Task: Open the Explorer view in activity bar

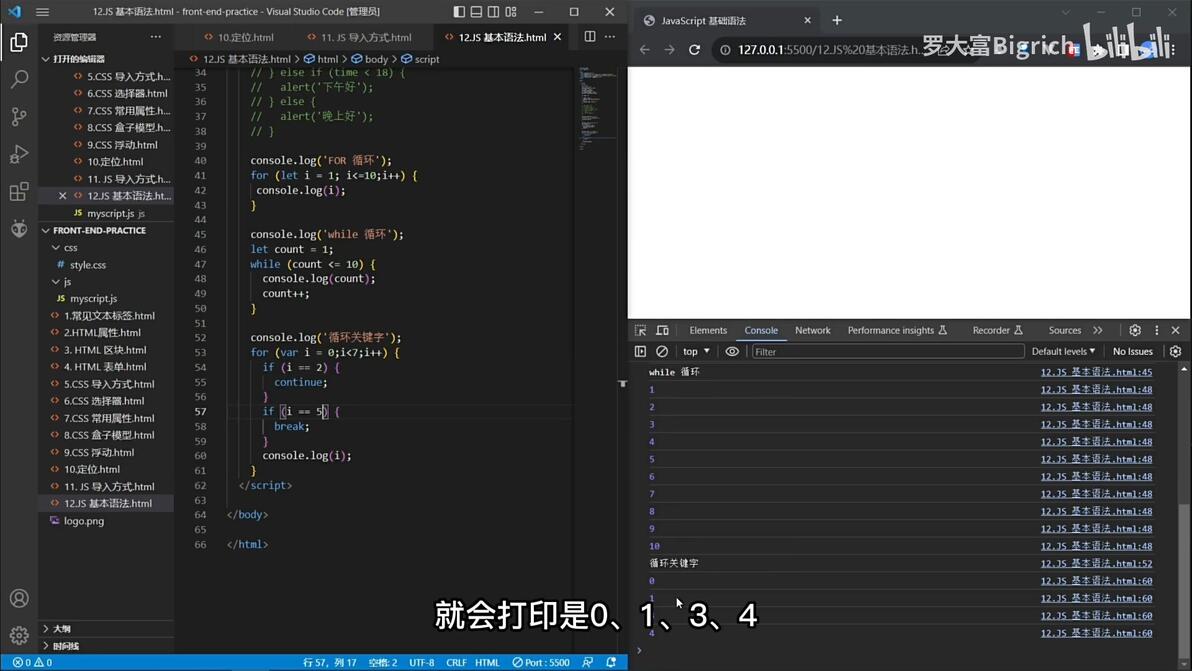Action: click(19, 42)
